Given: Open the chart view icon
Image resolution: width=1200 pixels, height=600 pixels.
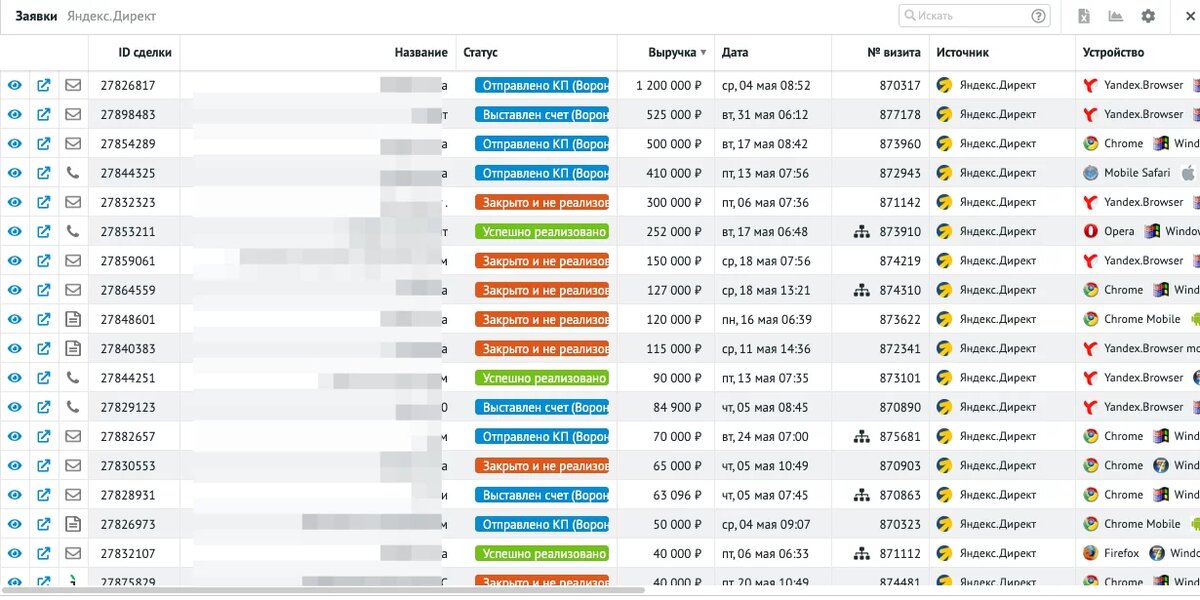Looking at the screenshot, I should click(x=1115, y=16).
